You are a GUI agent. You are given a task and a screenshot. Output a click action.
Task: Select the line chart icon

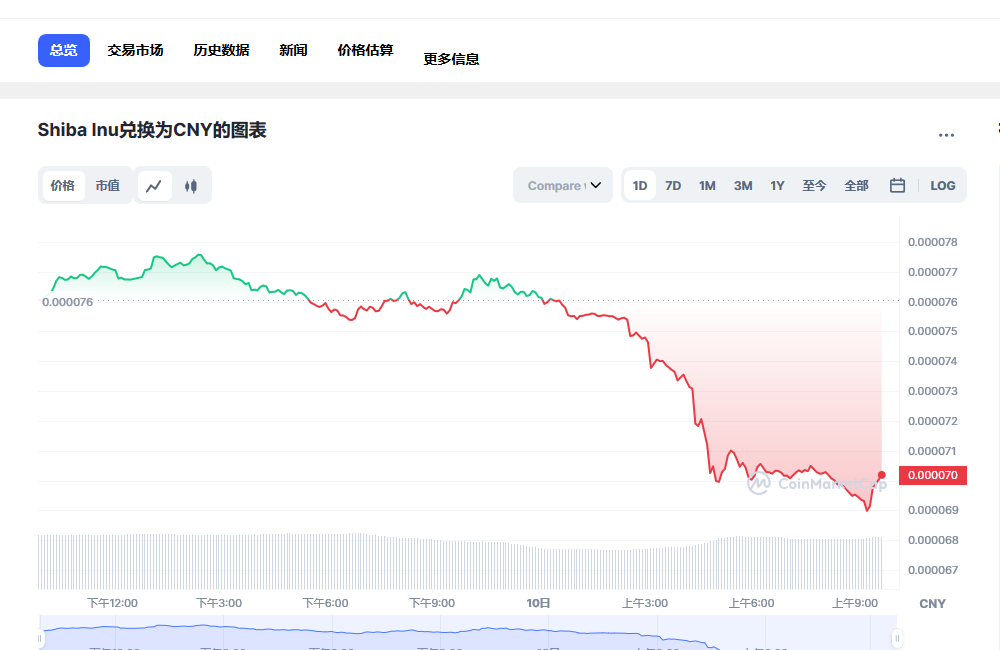154,185
